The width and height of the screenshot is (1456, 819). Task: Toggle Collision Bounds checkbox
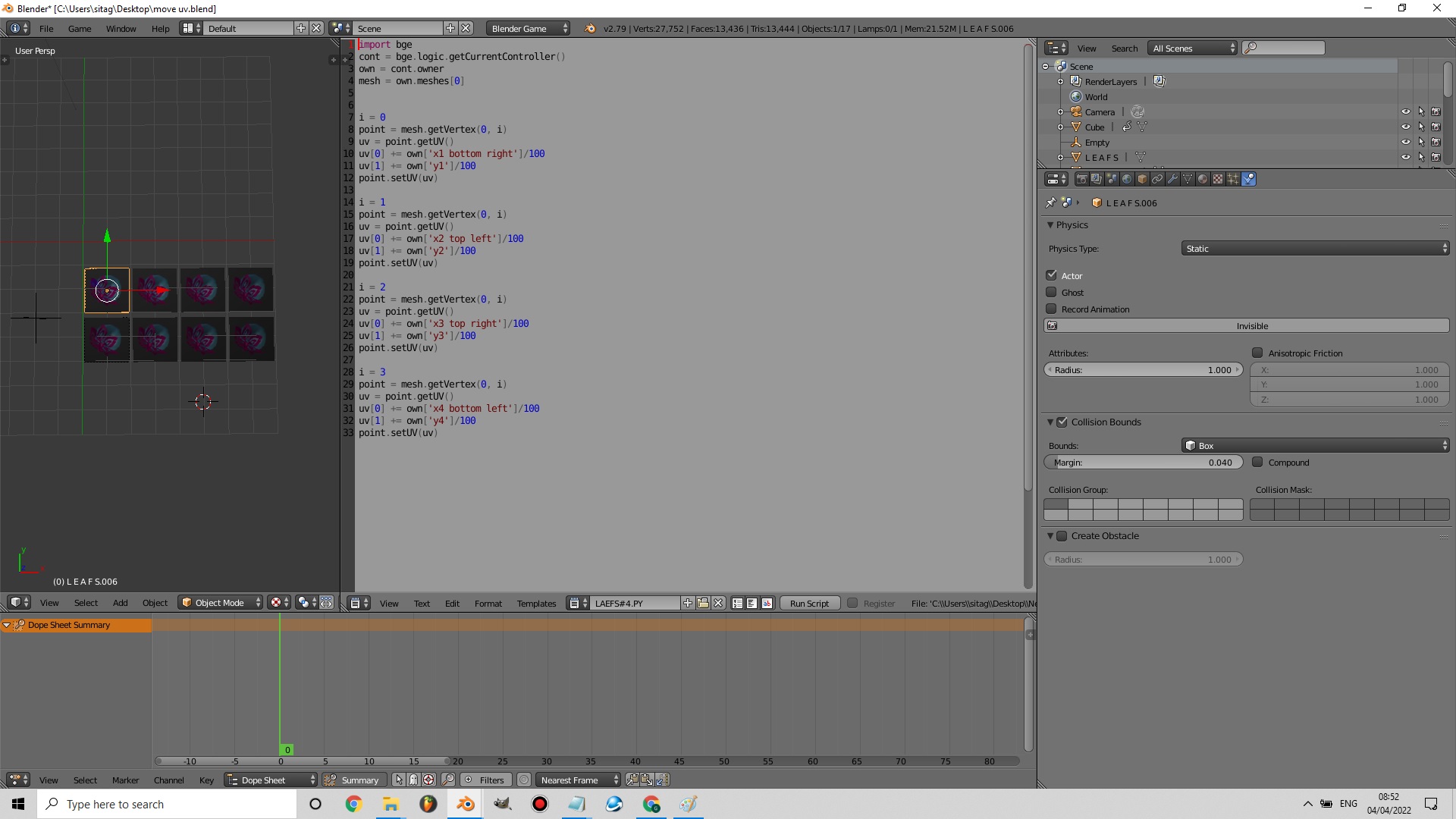point(1062,422)
